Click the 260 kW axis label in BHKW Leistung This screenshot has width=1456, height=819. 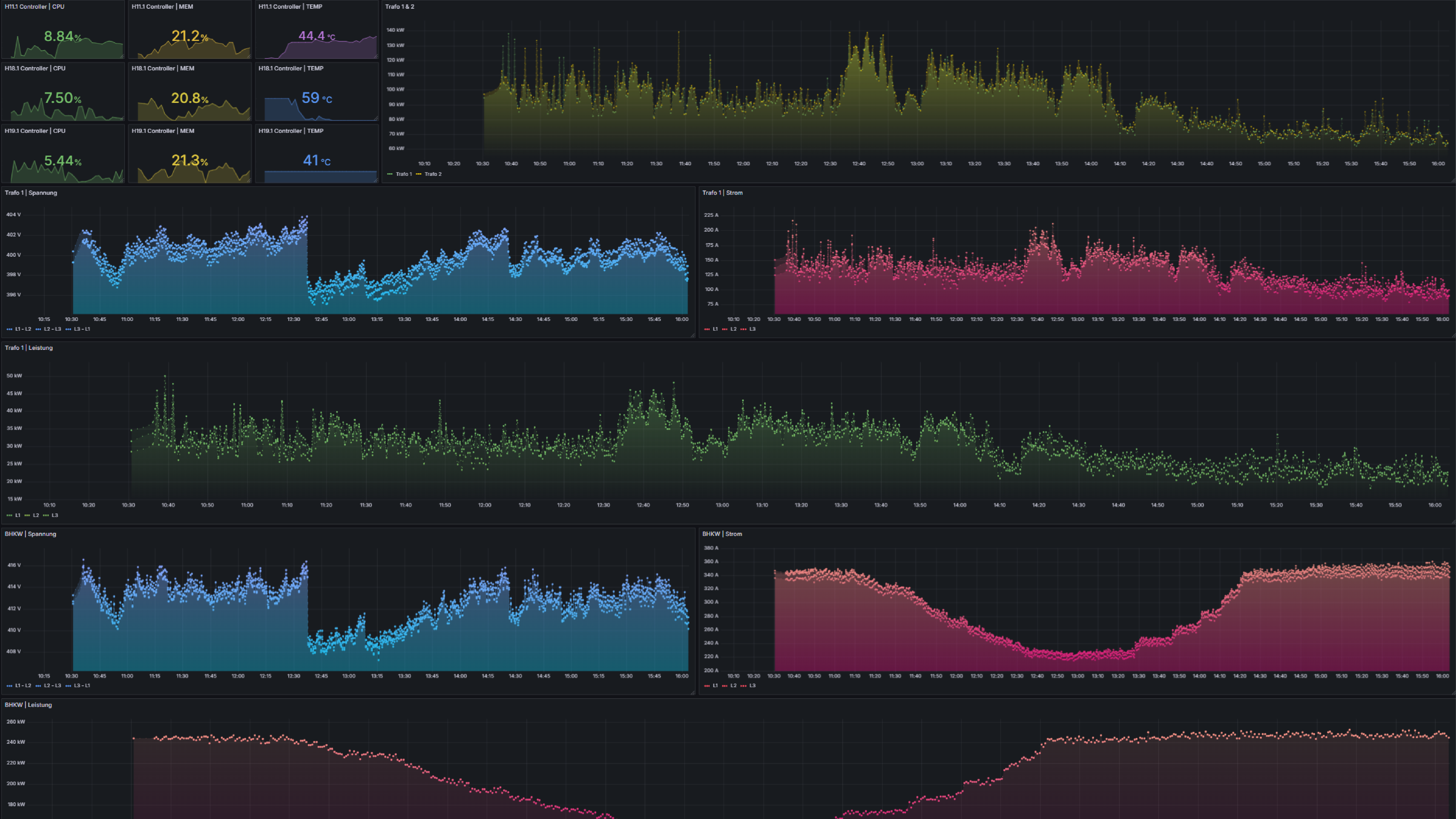coord(16,722)
